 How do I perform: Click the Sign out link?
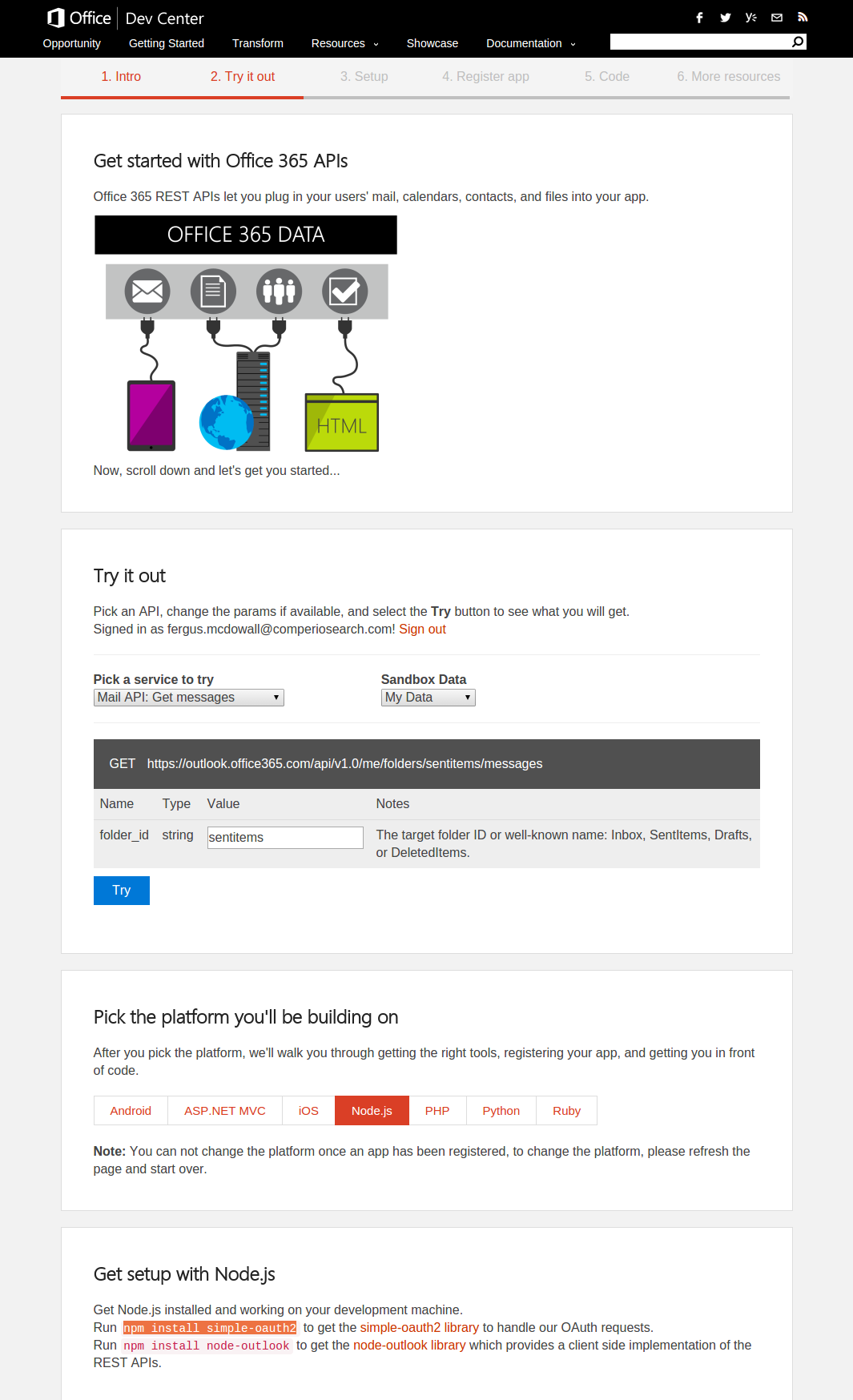(x=422, y=630)
